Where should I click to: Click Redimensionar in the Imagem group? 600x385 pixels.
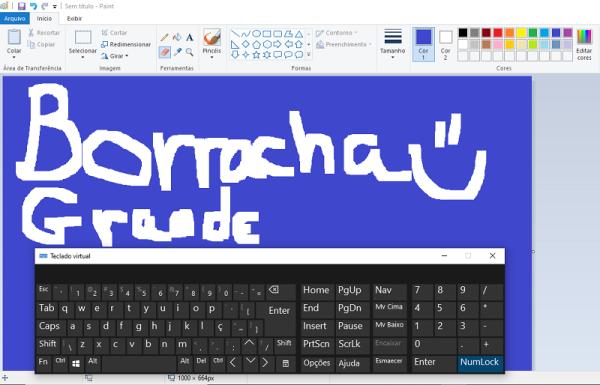click(126, 44)
